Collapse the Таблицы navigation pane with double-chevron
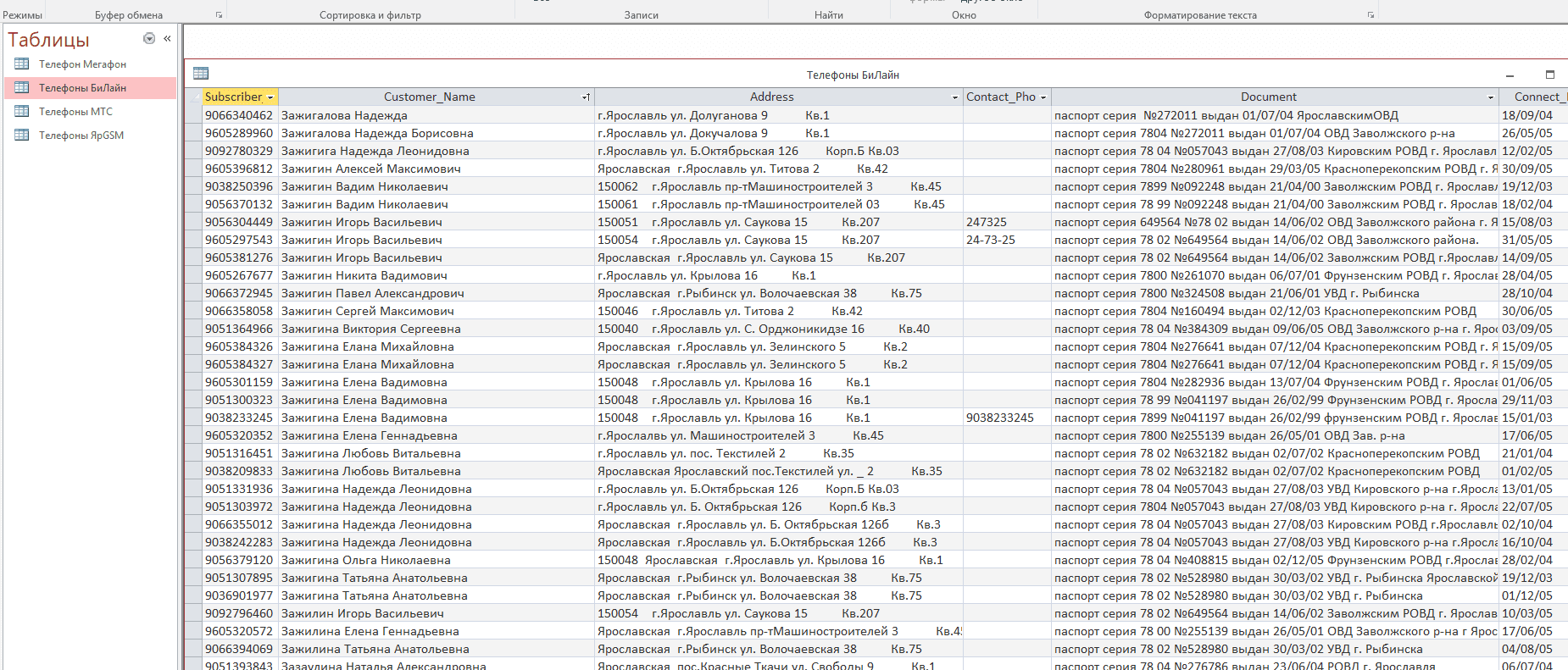The width and height of the screenshot is (1568, 670). pyautogui.click(x=167, y=38)
